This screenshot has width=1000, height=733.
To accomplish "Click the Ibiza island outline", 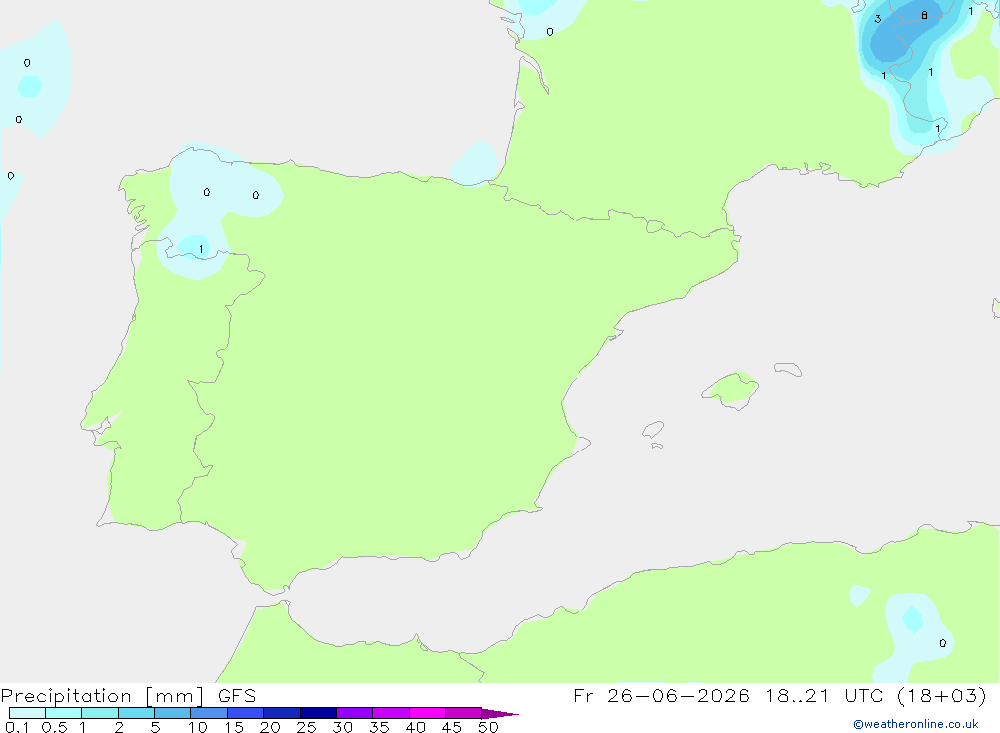I will coord(653,429).
